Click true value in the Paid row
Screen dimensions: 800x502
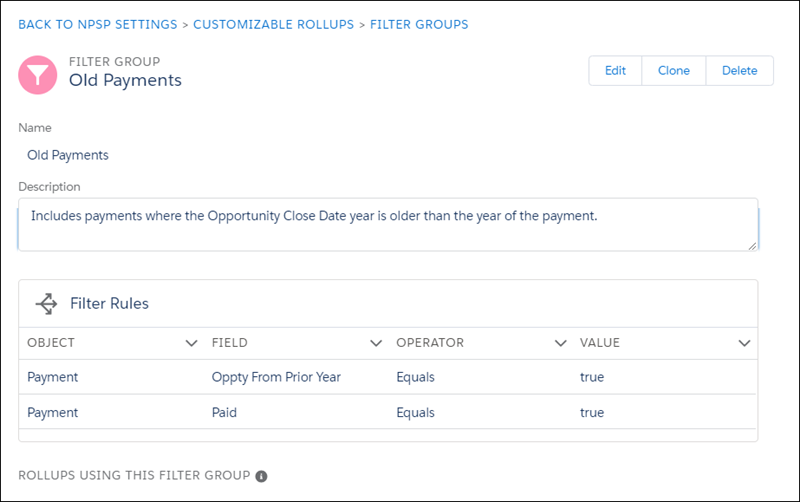coord(592,412)
